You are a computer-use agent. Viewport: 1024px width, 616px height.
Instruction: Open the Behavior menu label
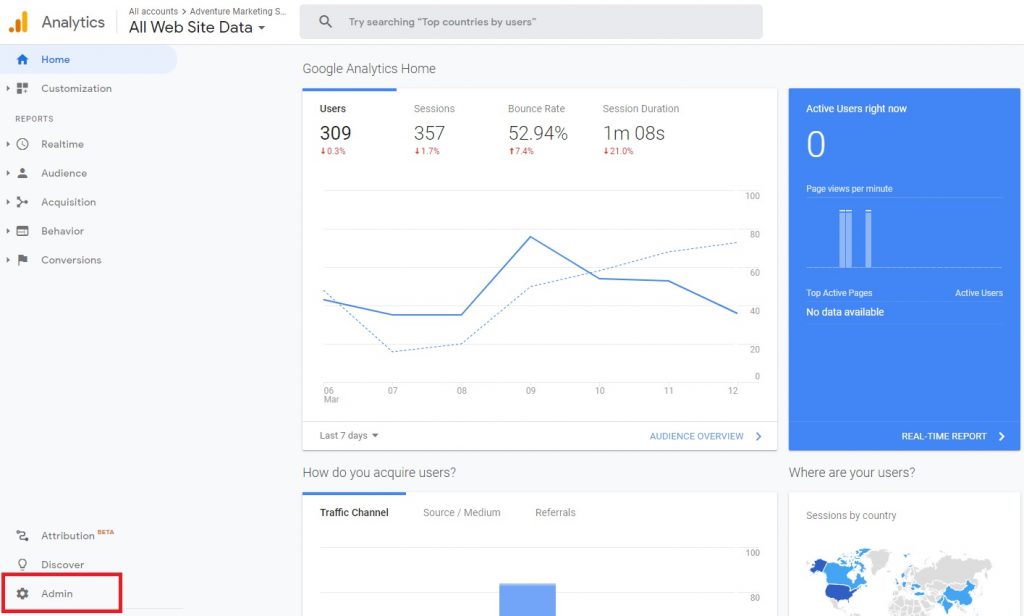(62, 231)
